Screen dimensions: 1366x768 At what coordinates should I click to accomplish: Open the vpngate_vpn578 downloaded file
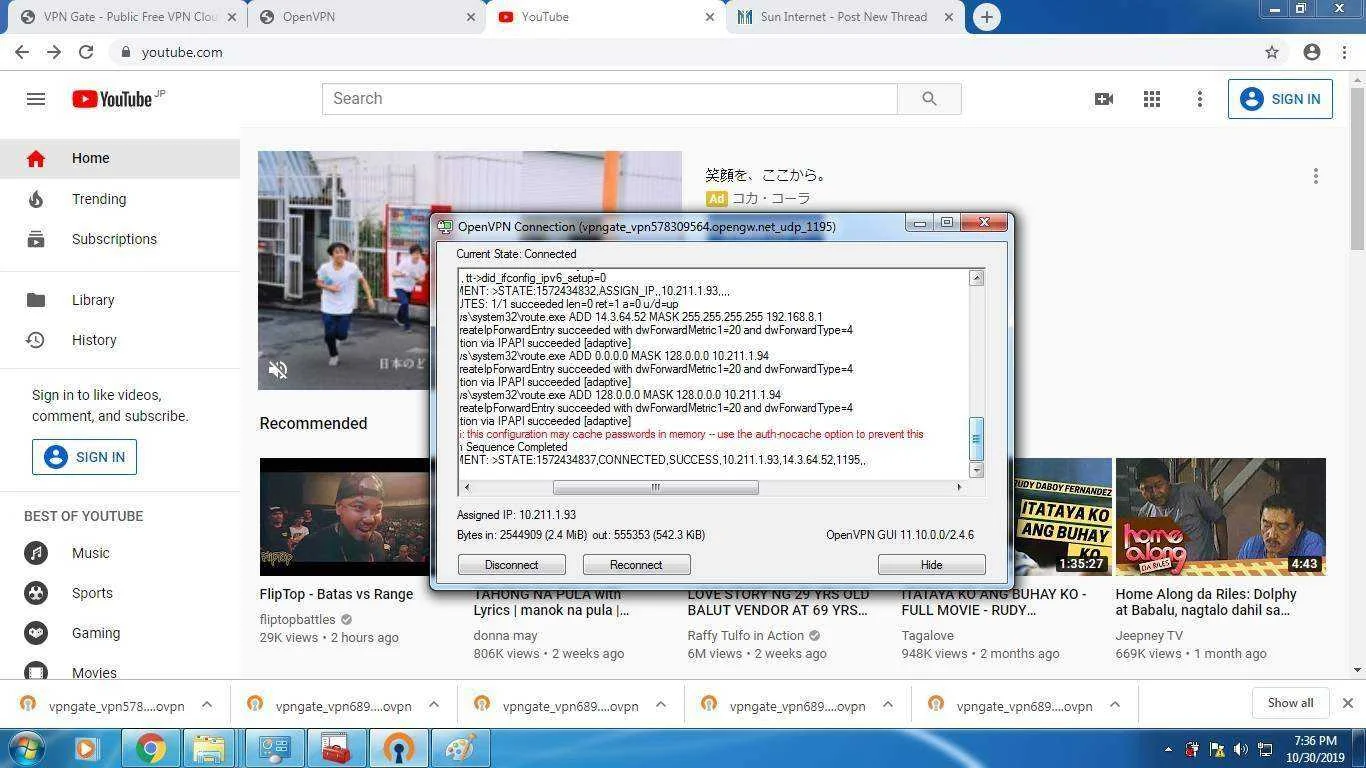pyautogui.click(x=102, y=705)
